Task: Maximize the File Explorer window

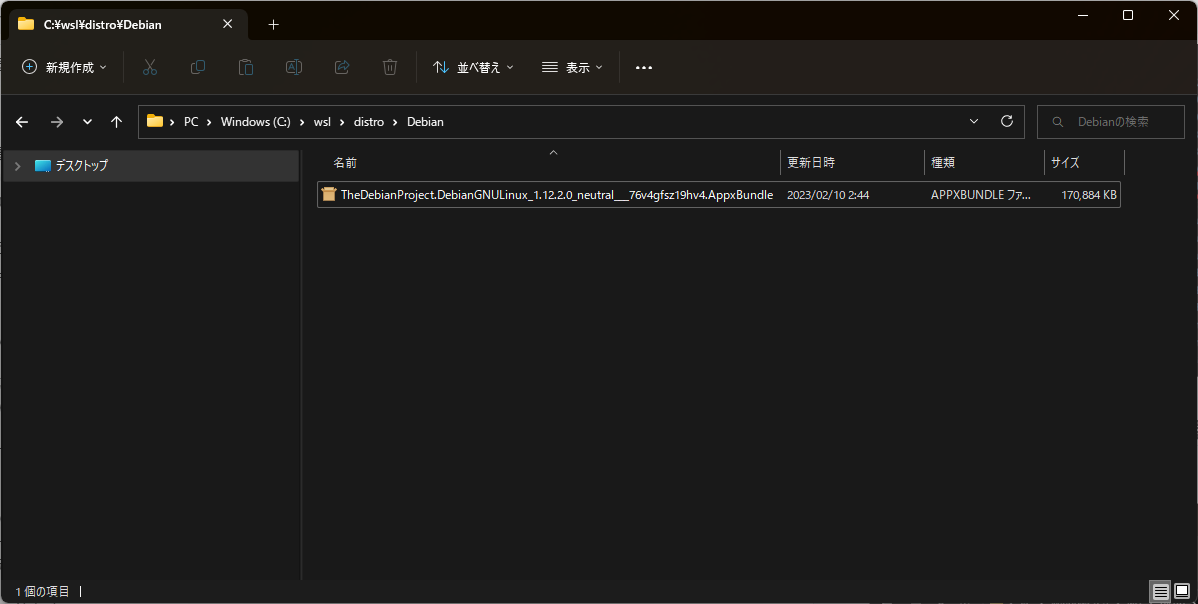Action: click(1128, 15)
